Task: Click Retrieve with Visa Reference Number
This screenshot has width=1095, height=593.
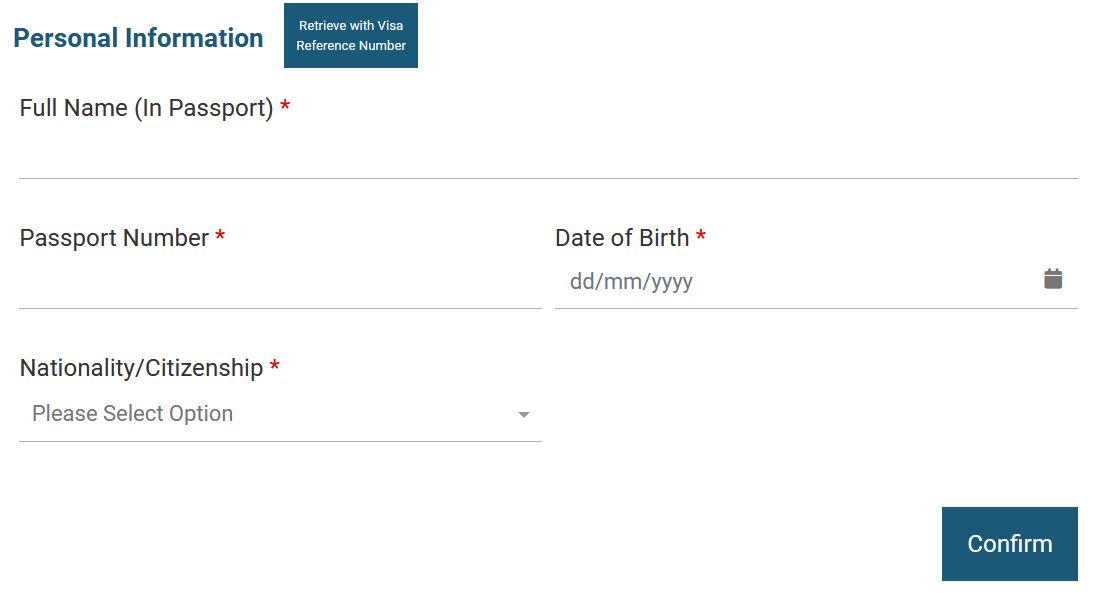Action: (351, 35)
